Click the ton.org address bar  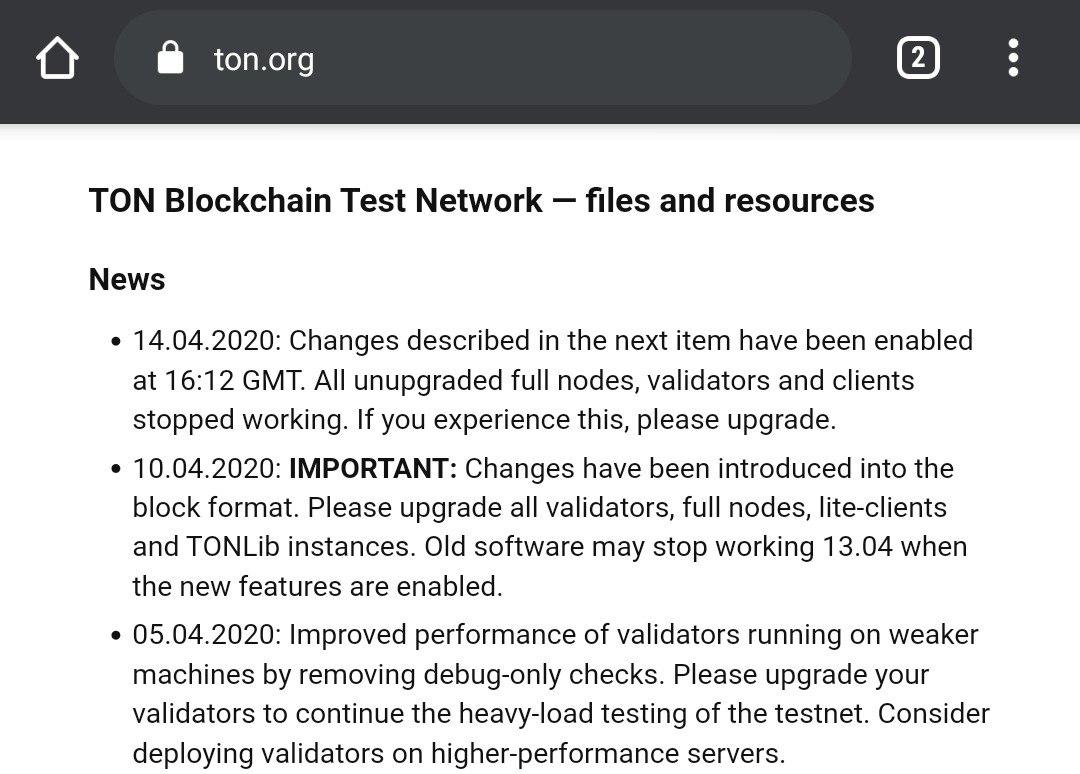click(482, 58)
